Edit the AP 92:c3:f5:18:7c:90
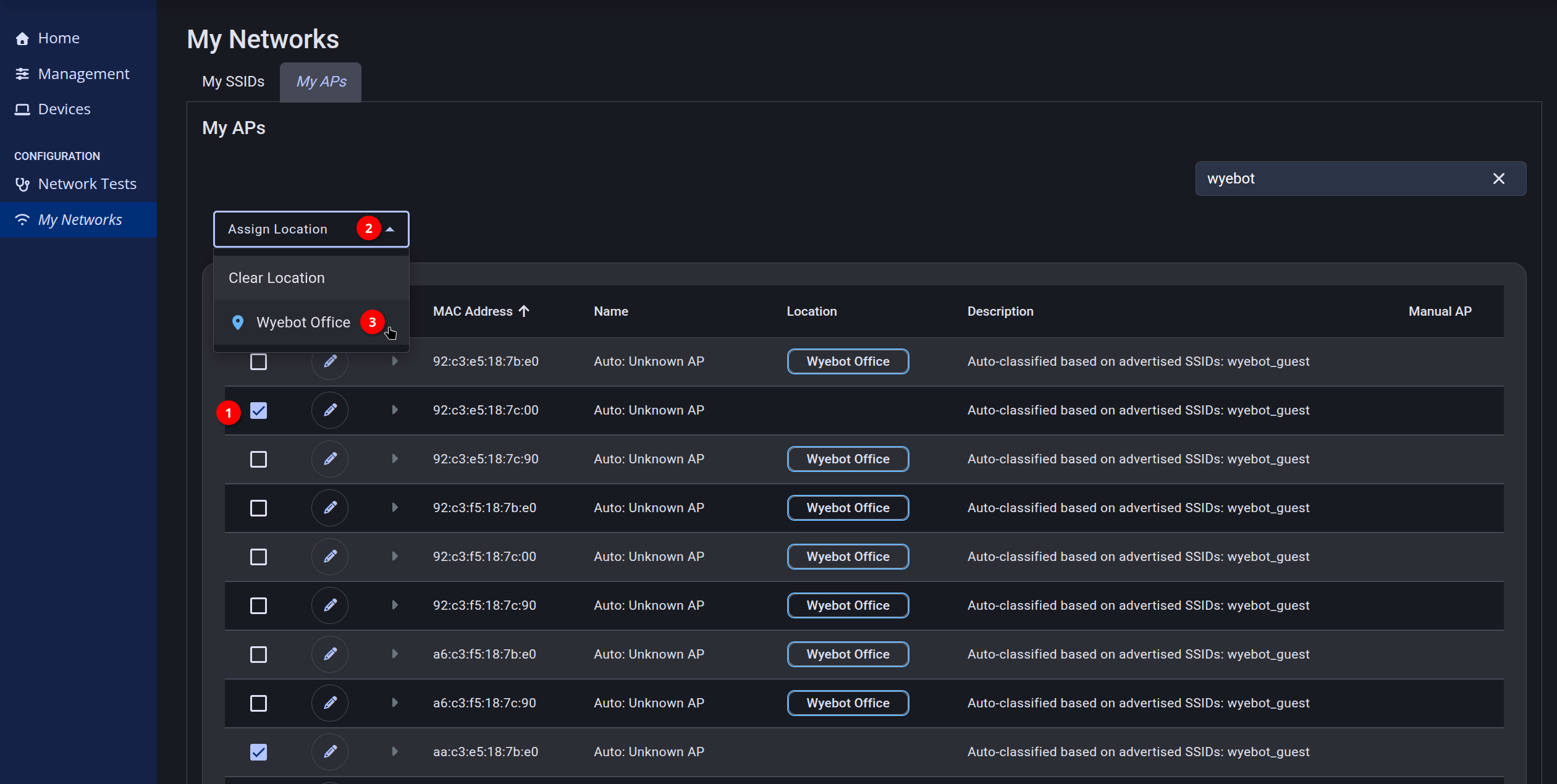The image size is (1557, 784). (330, 605)
